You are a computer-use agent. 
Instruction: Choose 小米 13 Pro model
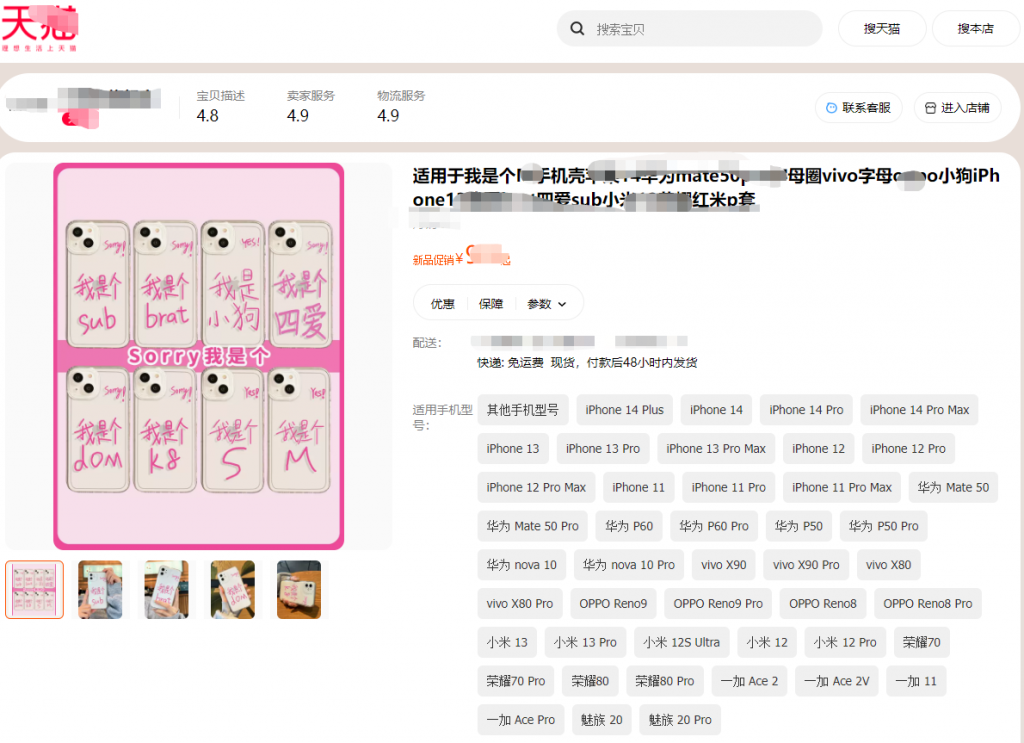585,642
